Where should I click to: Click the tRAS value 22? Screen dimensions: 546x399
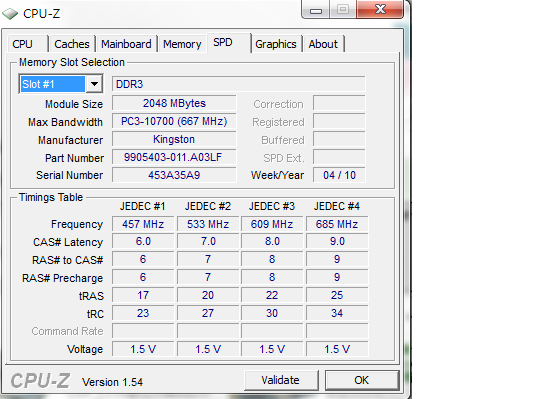272,295
